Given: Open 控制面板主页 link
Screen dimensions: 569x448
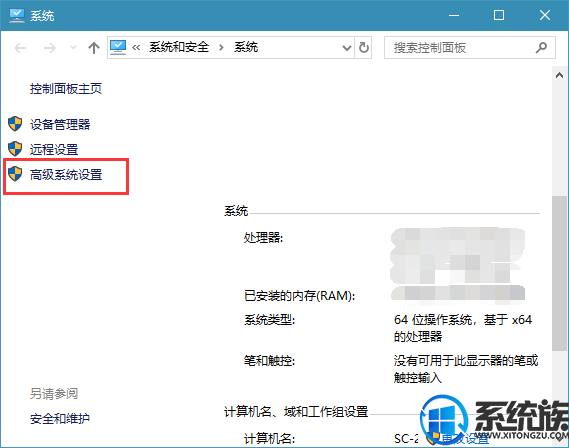Looking at the screenshot, I should click(x=66, y=89).
